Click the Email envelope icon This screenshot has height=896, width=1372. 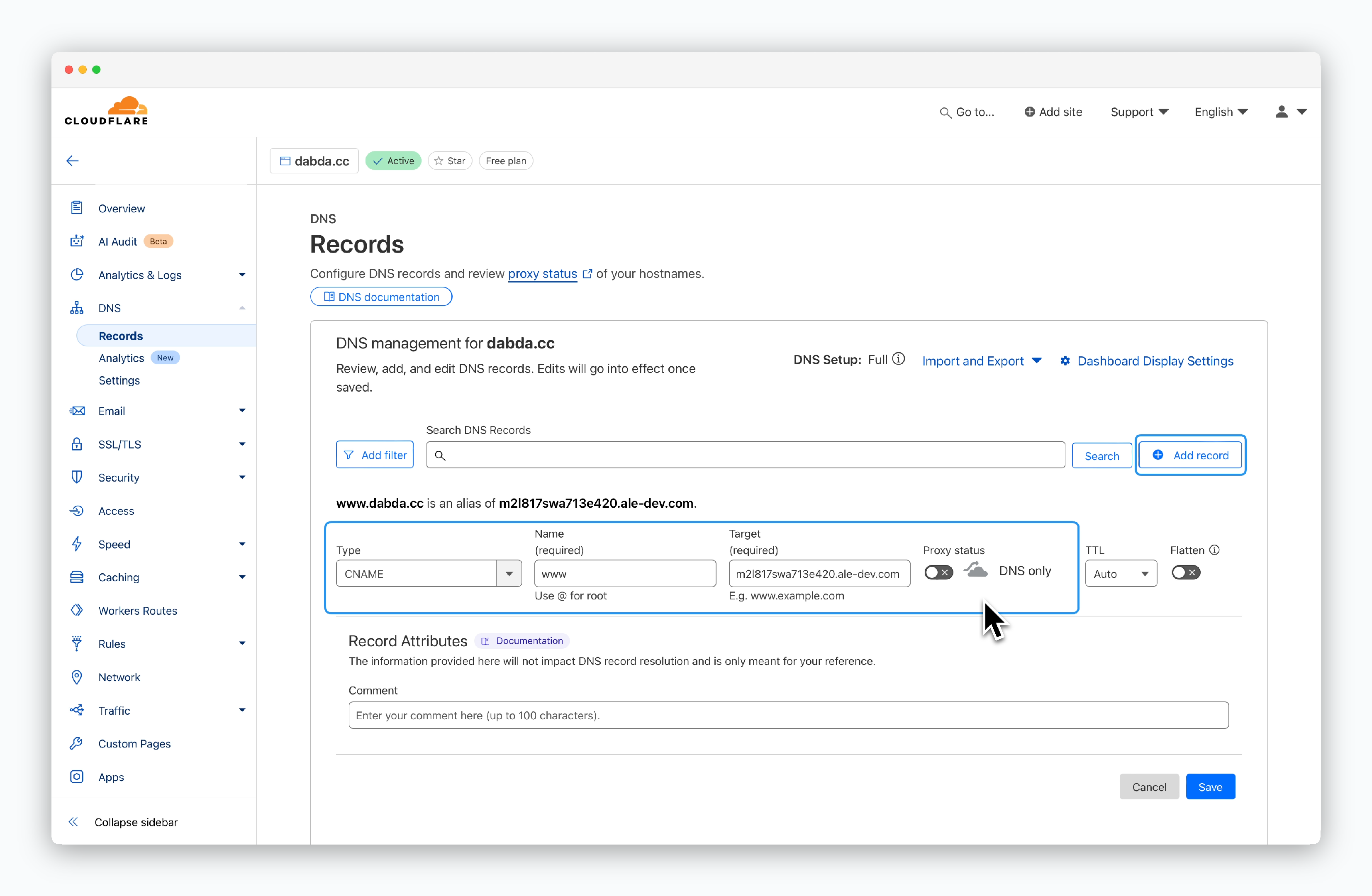[x=77, y=411]
